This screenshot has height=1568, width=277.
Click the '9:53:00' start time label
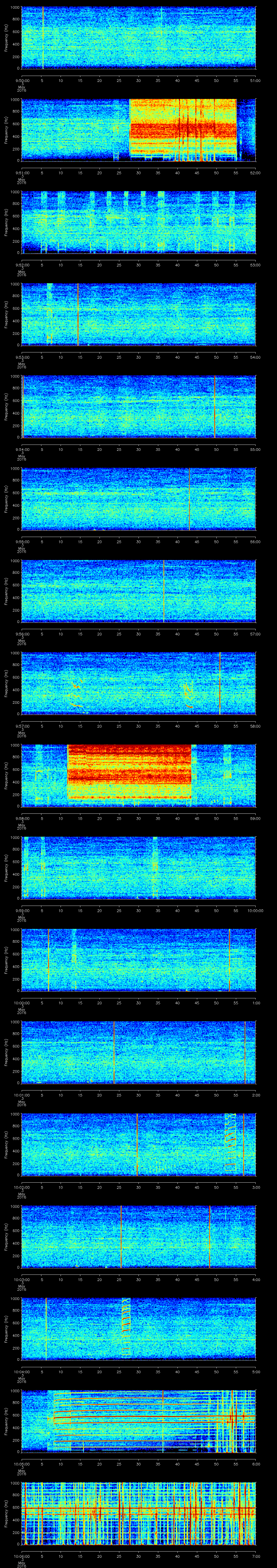click(22, 357)
